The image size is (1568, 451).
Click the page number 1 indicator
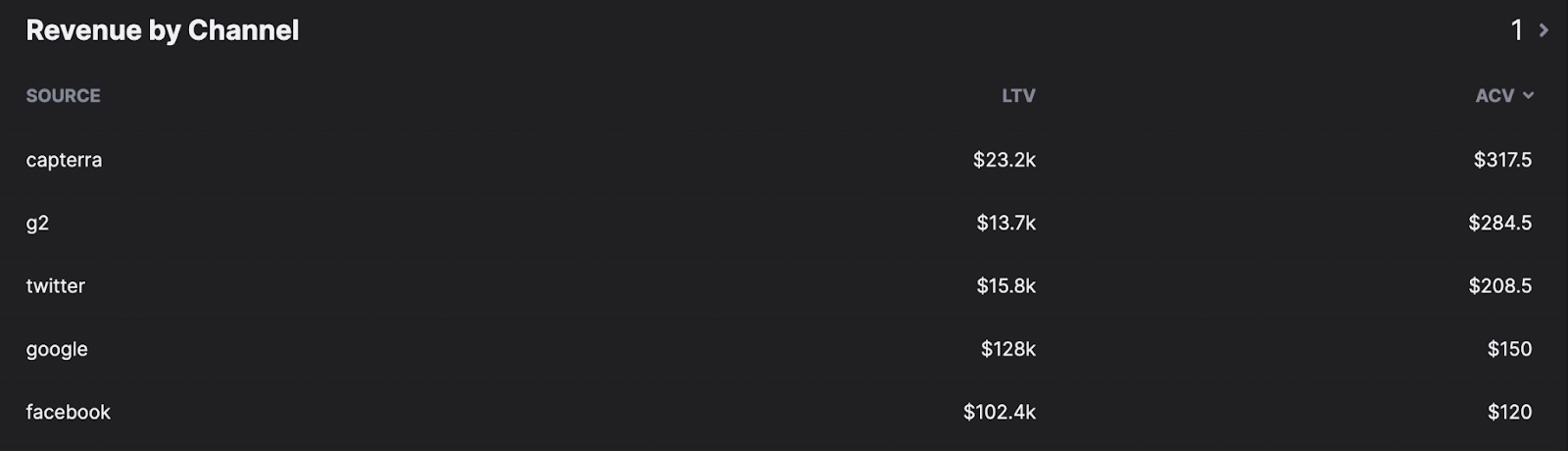(x=1517, y=30)
